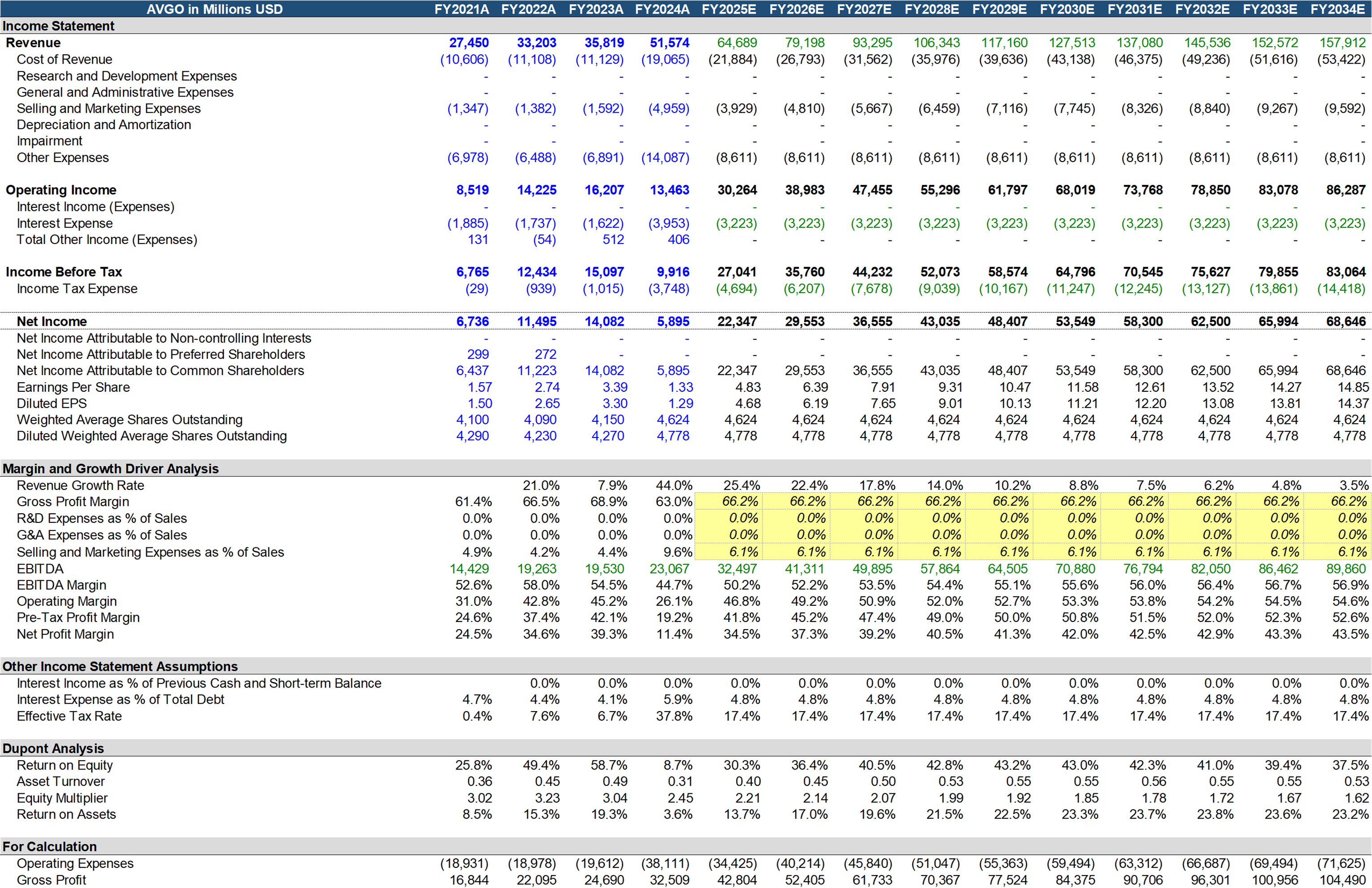This screenshot has width=1372, height=888.
Task: Click Effective Tax Rate value 37.8%
Action: (674, 716)
